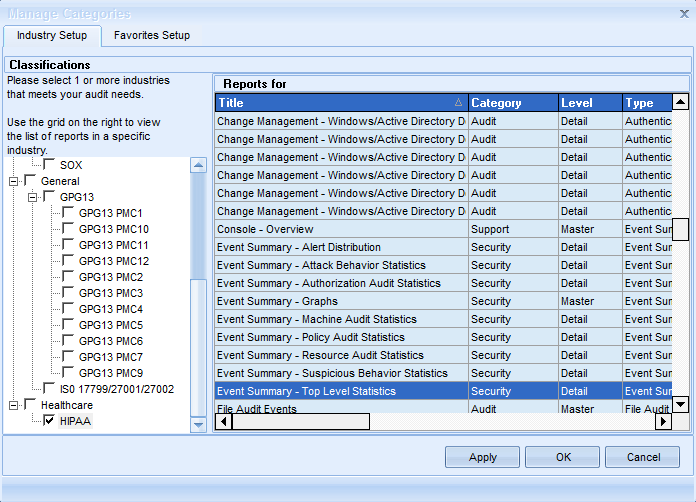The image size is (696, 502).
Task: Check the GPG13 PMC10 checkbox
Action: [x=68, y=228]
